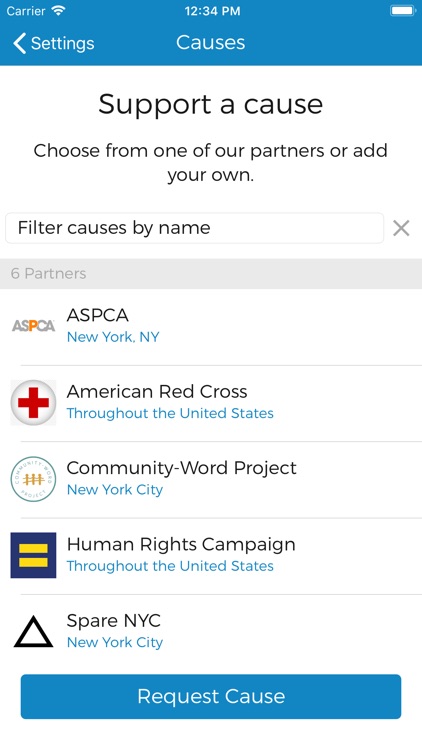Tap the Wi-Fi icon in the status bar
Image resolution: width=422 pixels, height=750 pixels.
coord(58,11)
